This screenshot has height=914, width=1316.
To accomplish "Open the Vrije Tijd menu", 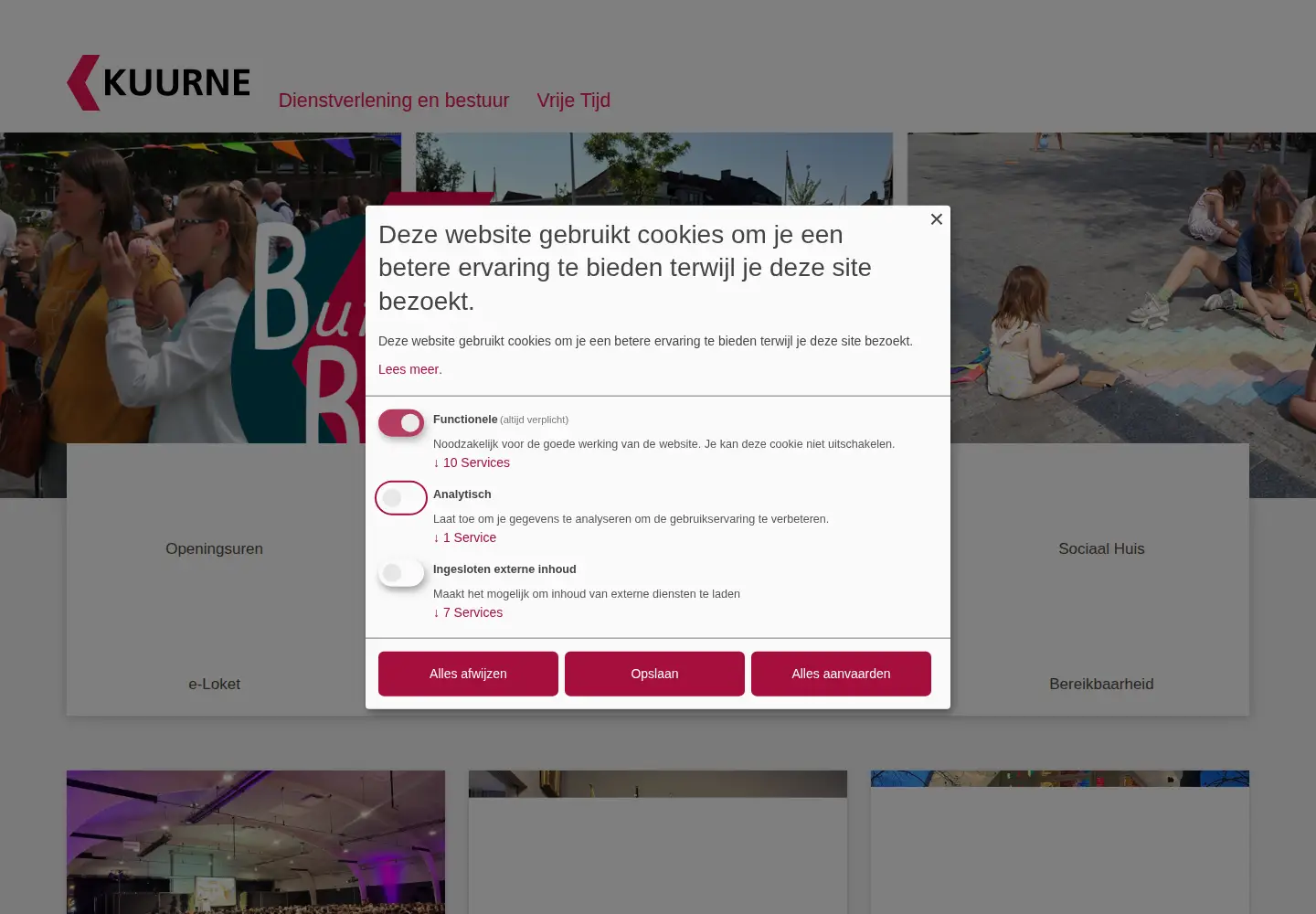I will tap(573, 101).
